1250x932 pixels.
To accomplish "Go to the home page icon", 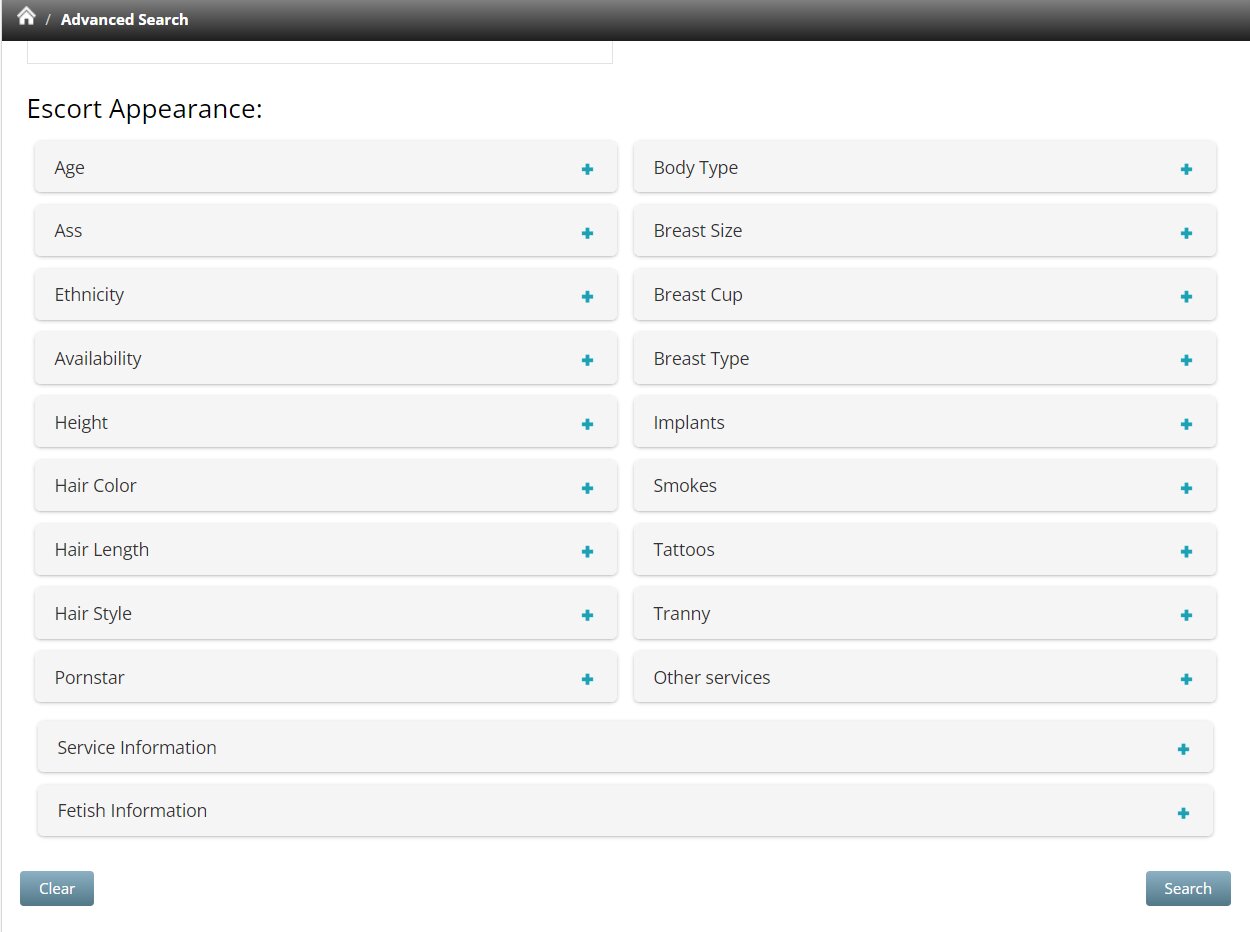I will (26, 16).
